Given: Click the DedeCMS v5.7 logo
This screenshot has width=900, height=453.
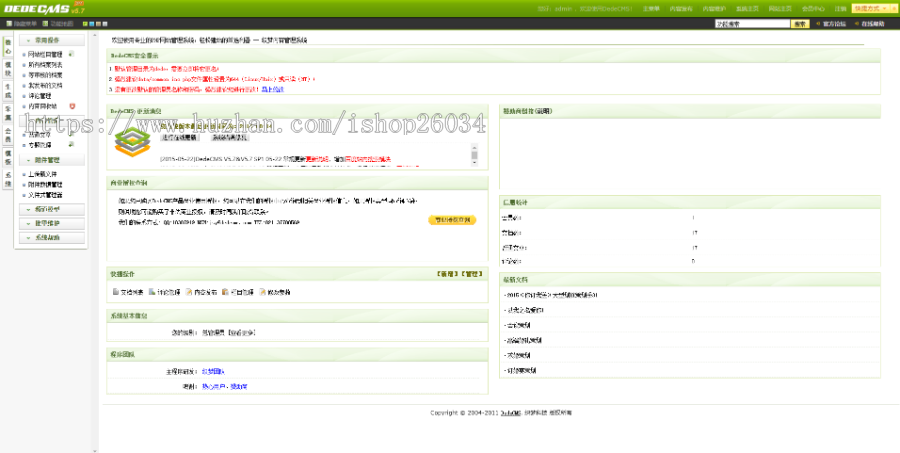Looking at the screenshot, I should (44, 8).
